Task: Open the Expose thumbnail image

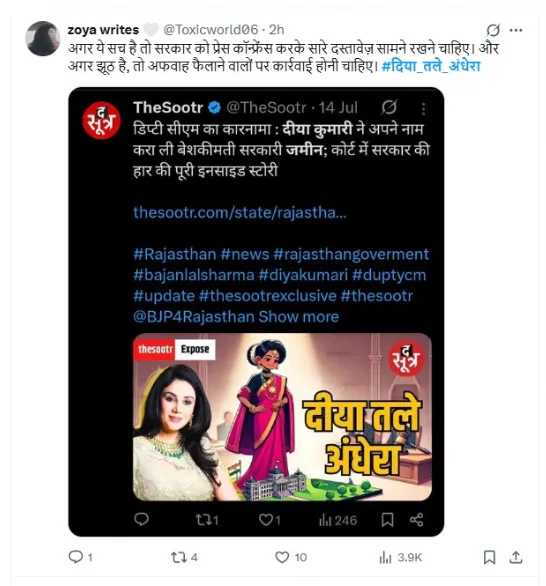Action: click(x=282, y=417)
